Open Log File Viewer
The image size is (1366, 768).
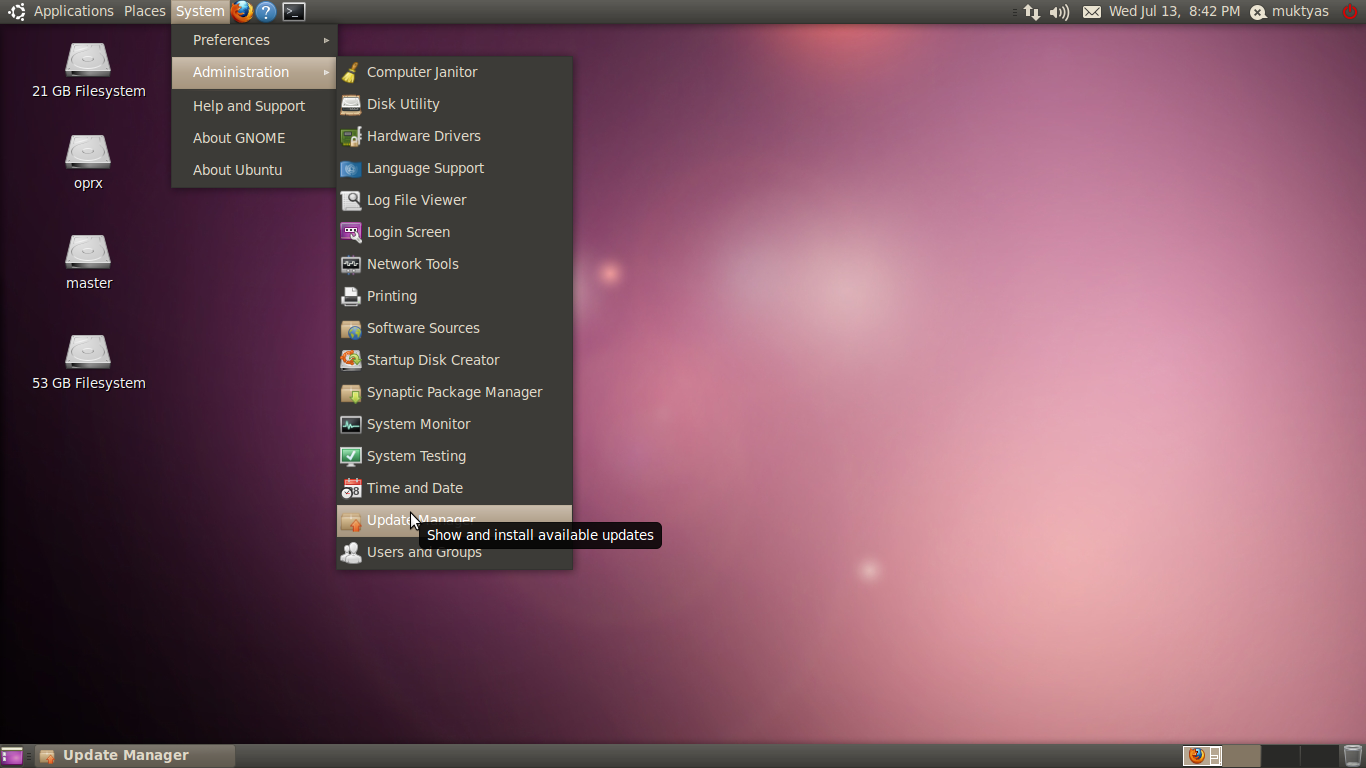coord(455,200)
